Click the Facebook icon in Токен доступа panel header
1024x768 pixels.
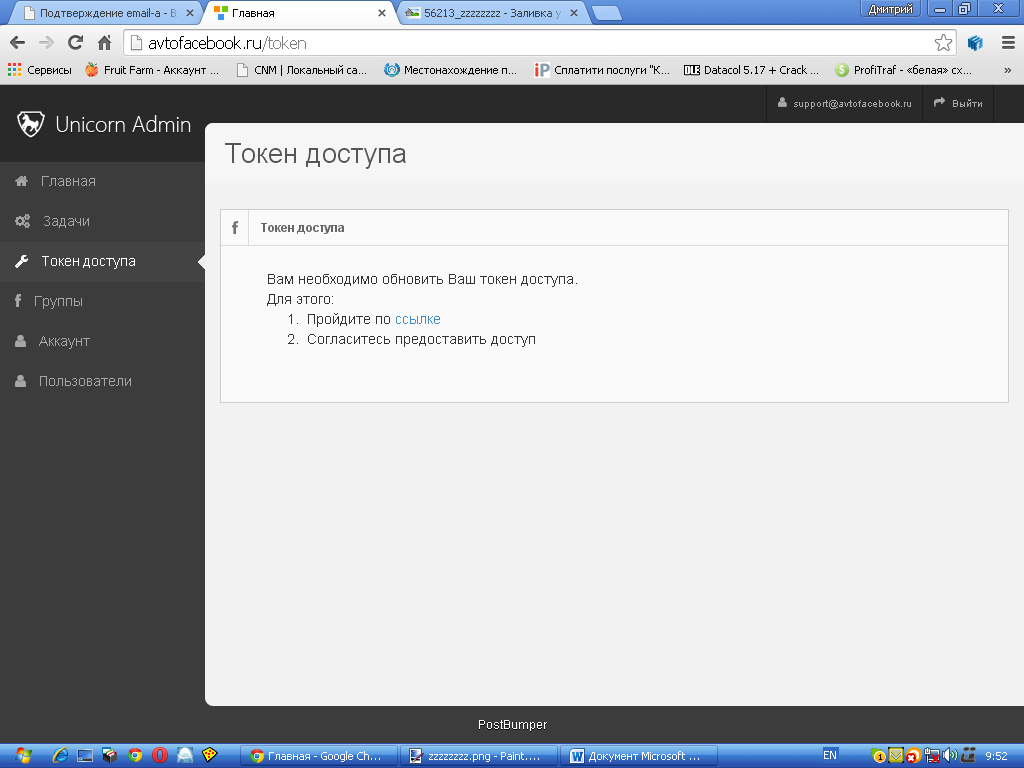click(x=235, y=228)
